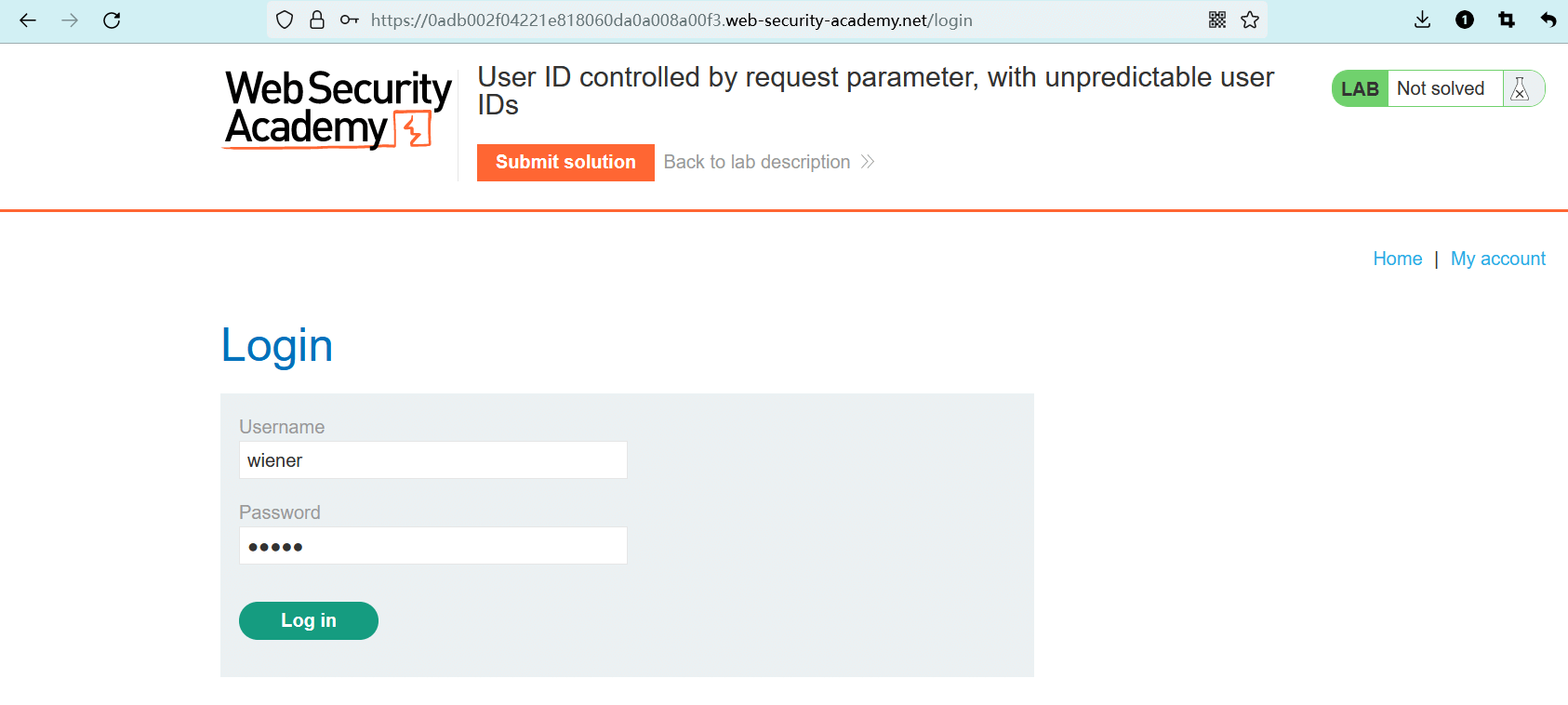Open the browser downloads panel
Viewport: 1568px width, 705px height.
coord(1422,20)
